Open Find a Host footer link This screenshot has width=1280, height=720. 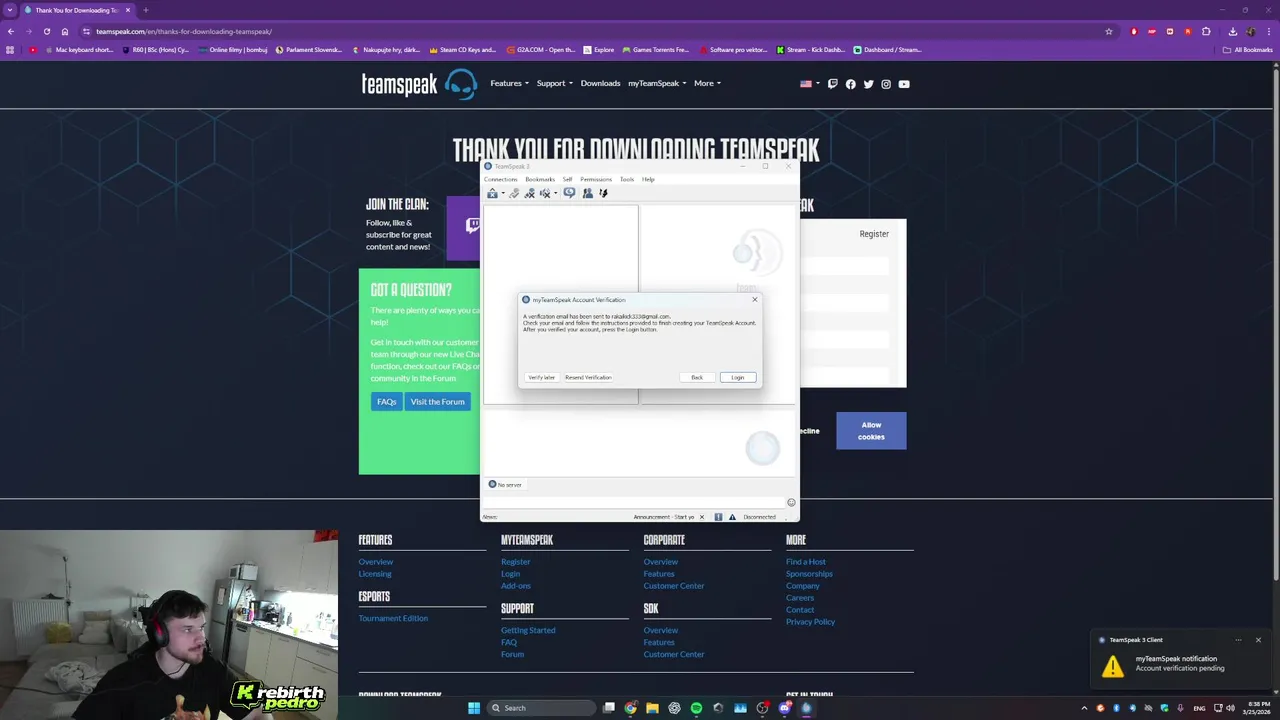[x=806, y=562]
